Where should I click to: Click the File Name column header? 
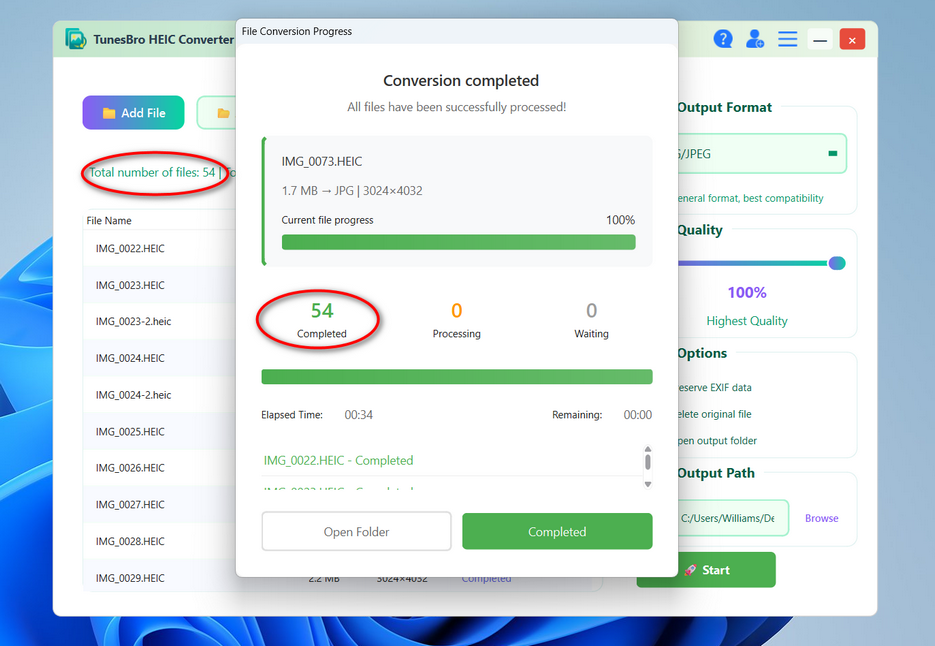(109, 221)
